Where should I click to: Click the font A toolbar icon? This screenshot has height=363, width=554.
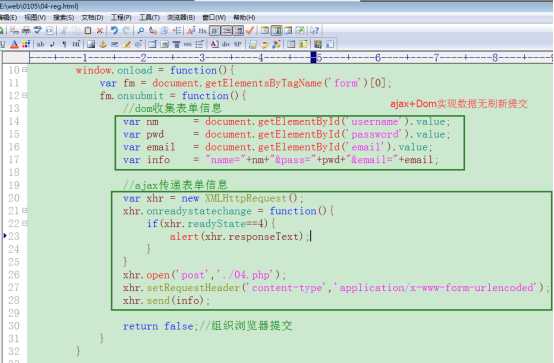[x=191, y=31]
